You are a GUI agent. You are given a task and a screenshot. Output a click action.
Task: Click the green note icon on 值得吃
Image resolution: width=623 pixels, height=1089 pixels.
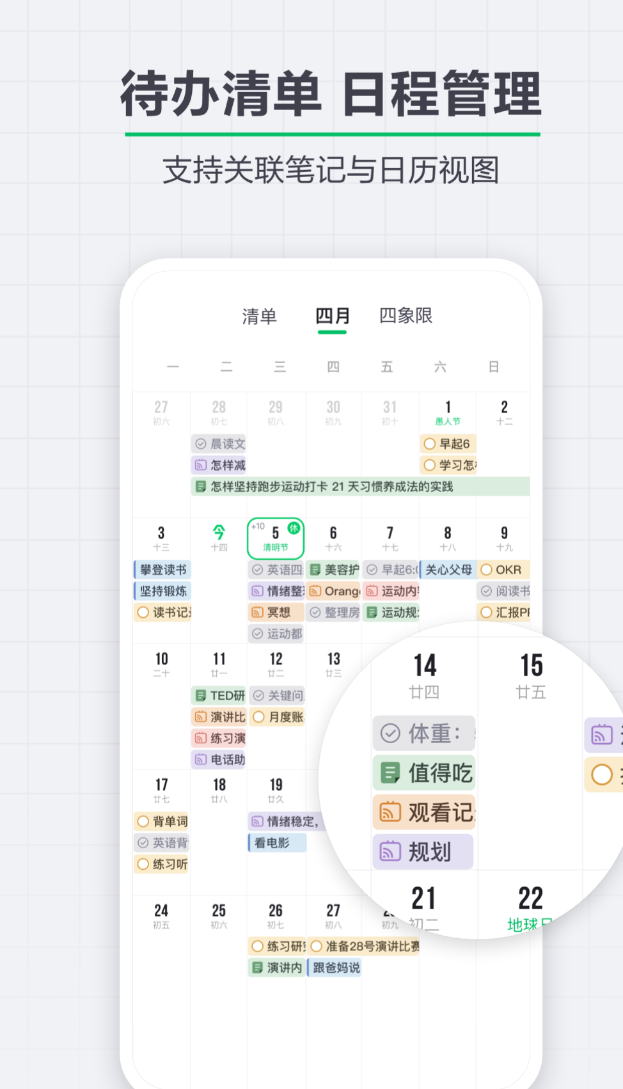click(390, 772)
